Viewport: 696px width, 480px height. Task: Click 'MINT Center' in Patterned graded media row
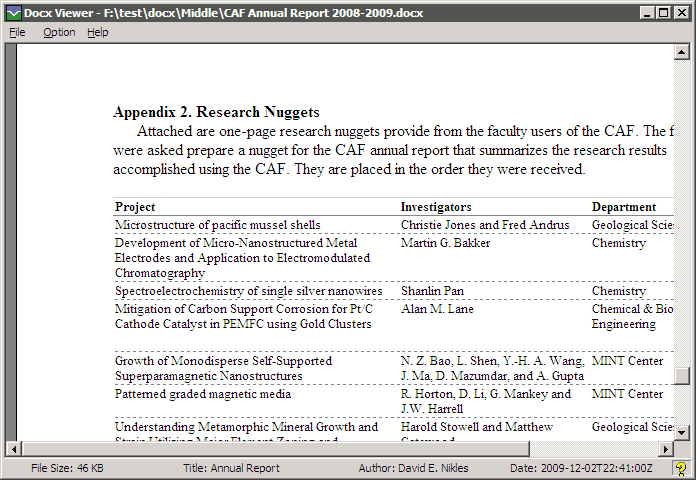coord(627,394)
